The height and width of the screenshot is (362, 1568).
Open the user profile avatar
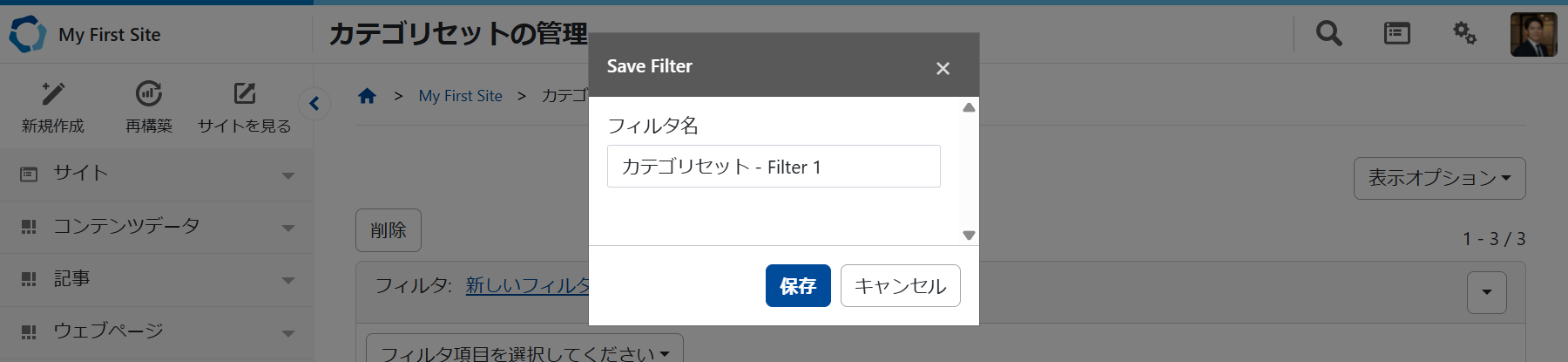(1533, 35)
